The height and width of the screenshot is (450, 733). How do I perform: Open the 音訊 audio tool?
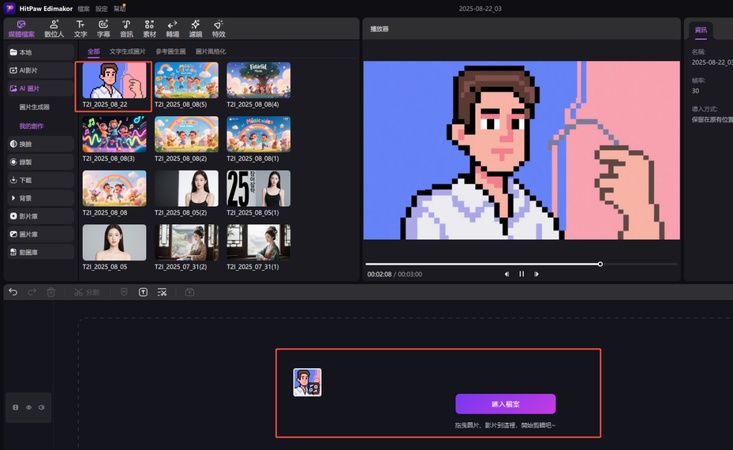pyautogui.click(x=126, y=29)
